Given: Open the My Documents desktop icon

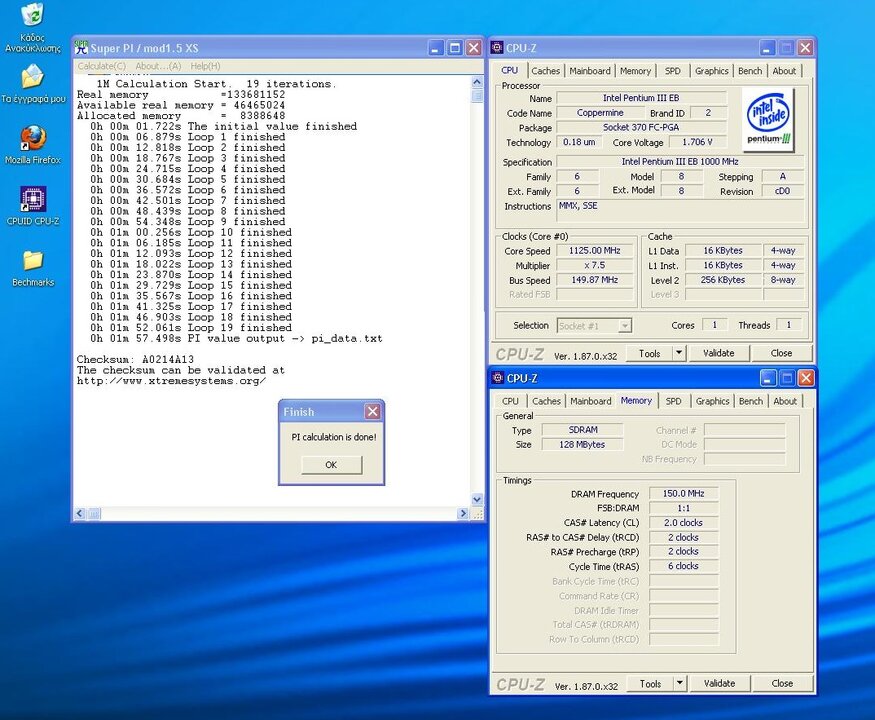Looking at the screenshot, I should tap(32, 84).
